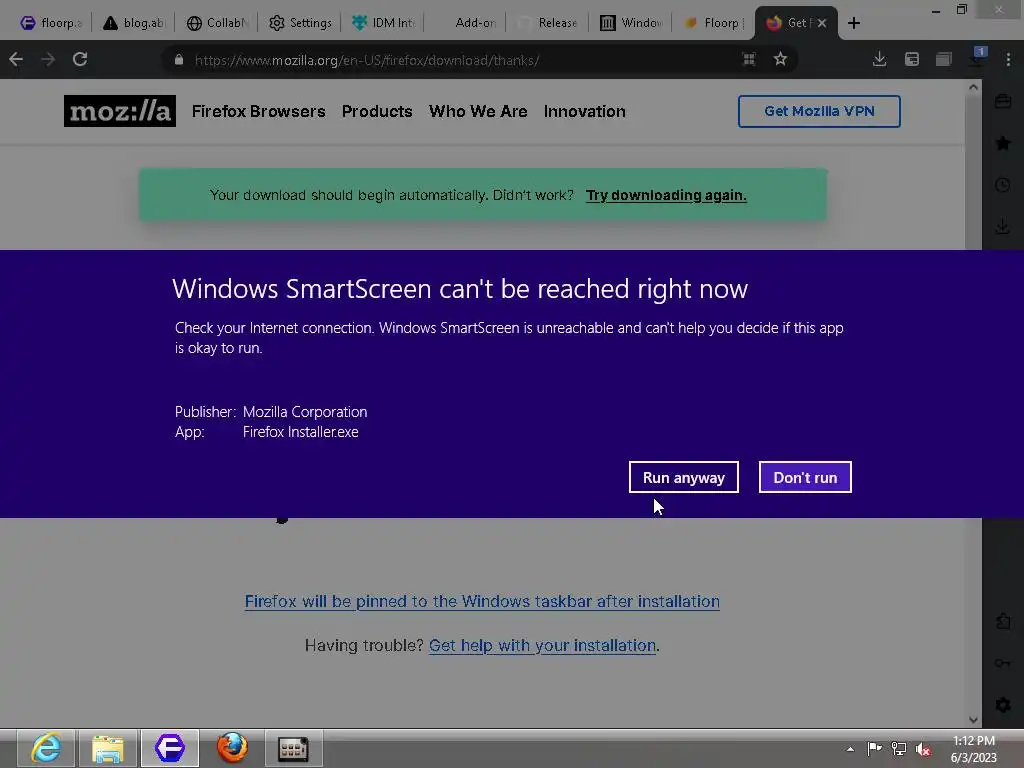Switch to the IDM Int tab
Image resolution: width=1024 pixels, height=768 pixels.
coord(383,23)
